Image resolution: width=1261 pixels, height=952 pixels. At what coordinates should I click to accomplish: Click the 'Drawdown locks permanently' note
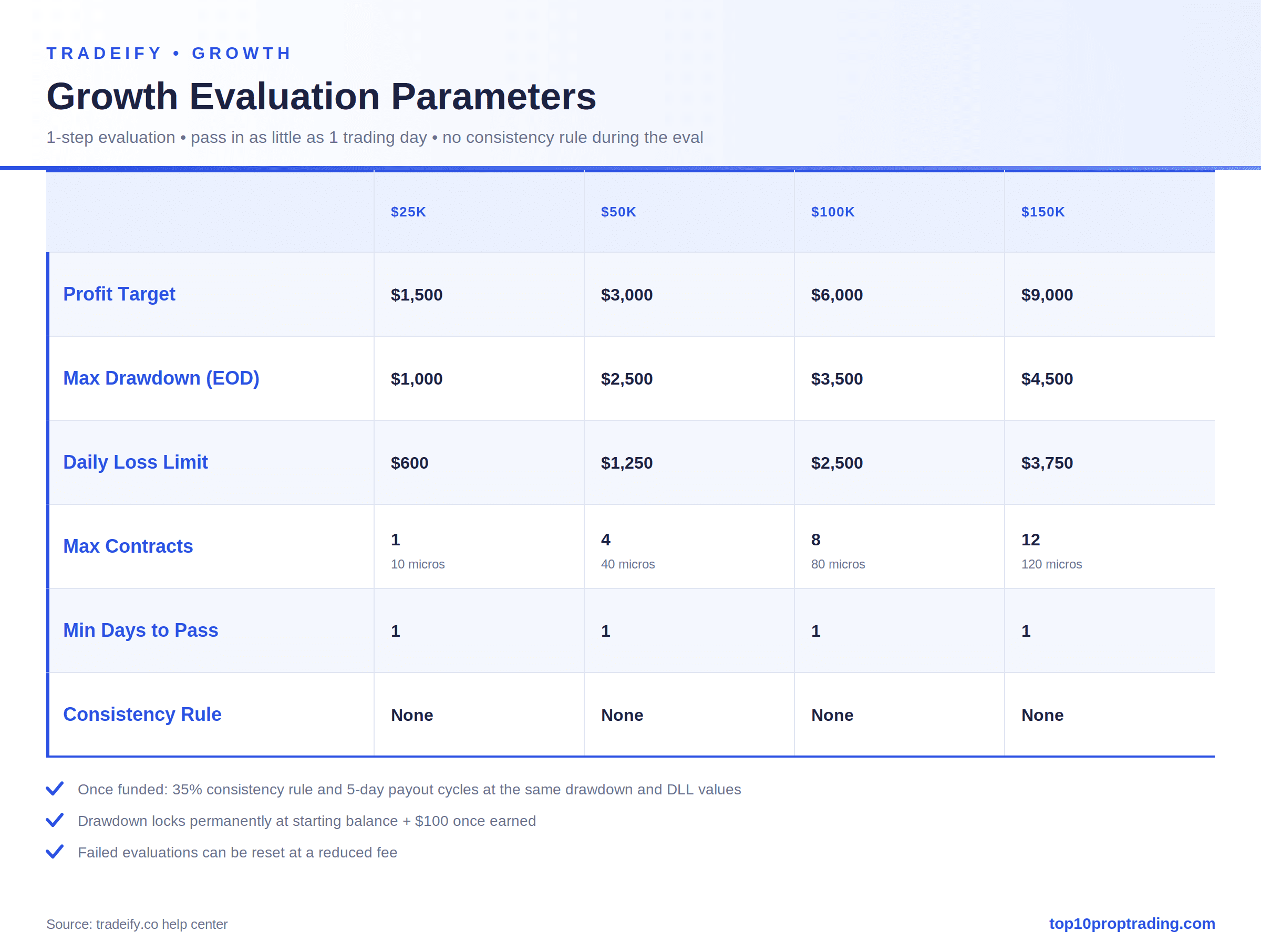pyautogui.click(x=307, y=821)
